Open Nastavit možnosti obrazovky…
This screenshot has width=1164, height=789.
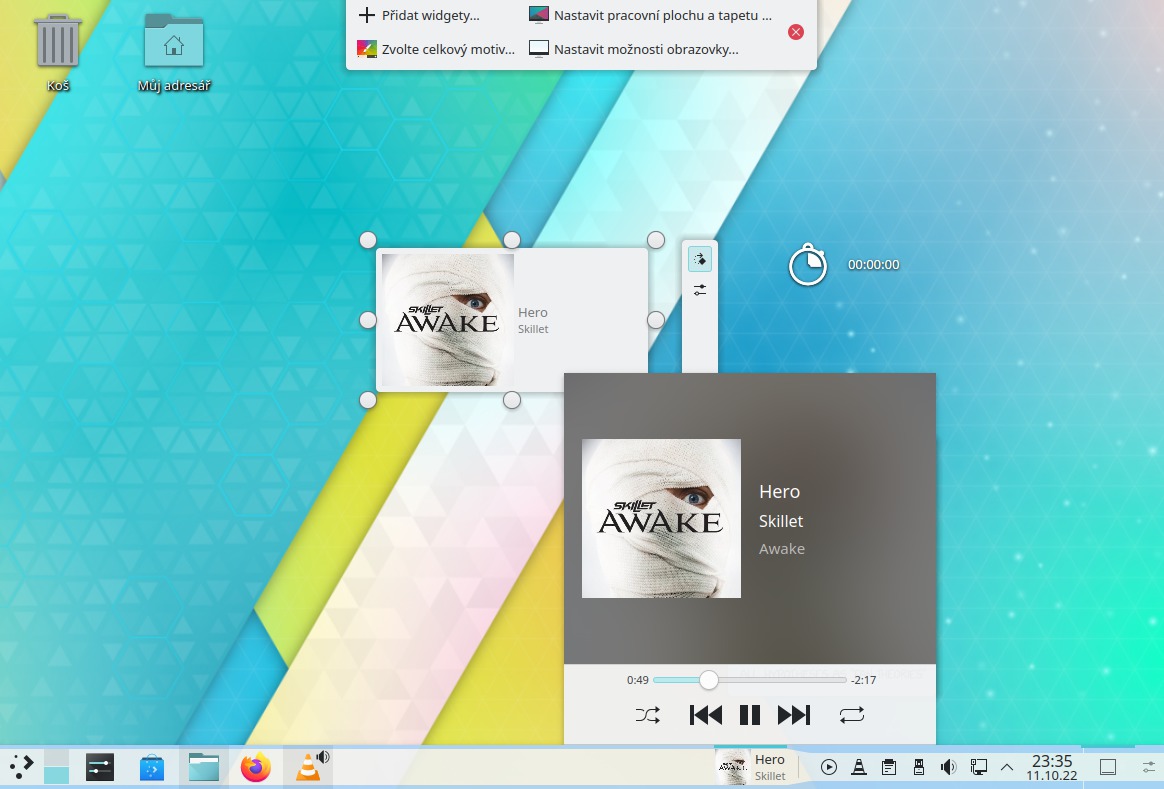(x=633, y=50)
